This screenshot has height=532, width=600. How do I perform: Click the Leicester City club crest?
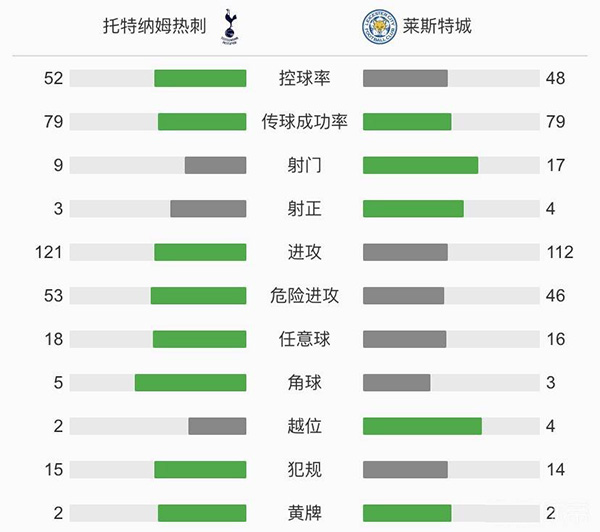coord(377,27)
